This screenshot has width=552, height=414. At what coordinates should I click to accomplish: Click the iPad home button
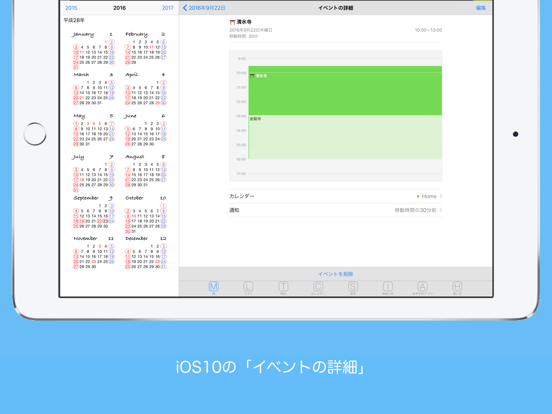35,134
